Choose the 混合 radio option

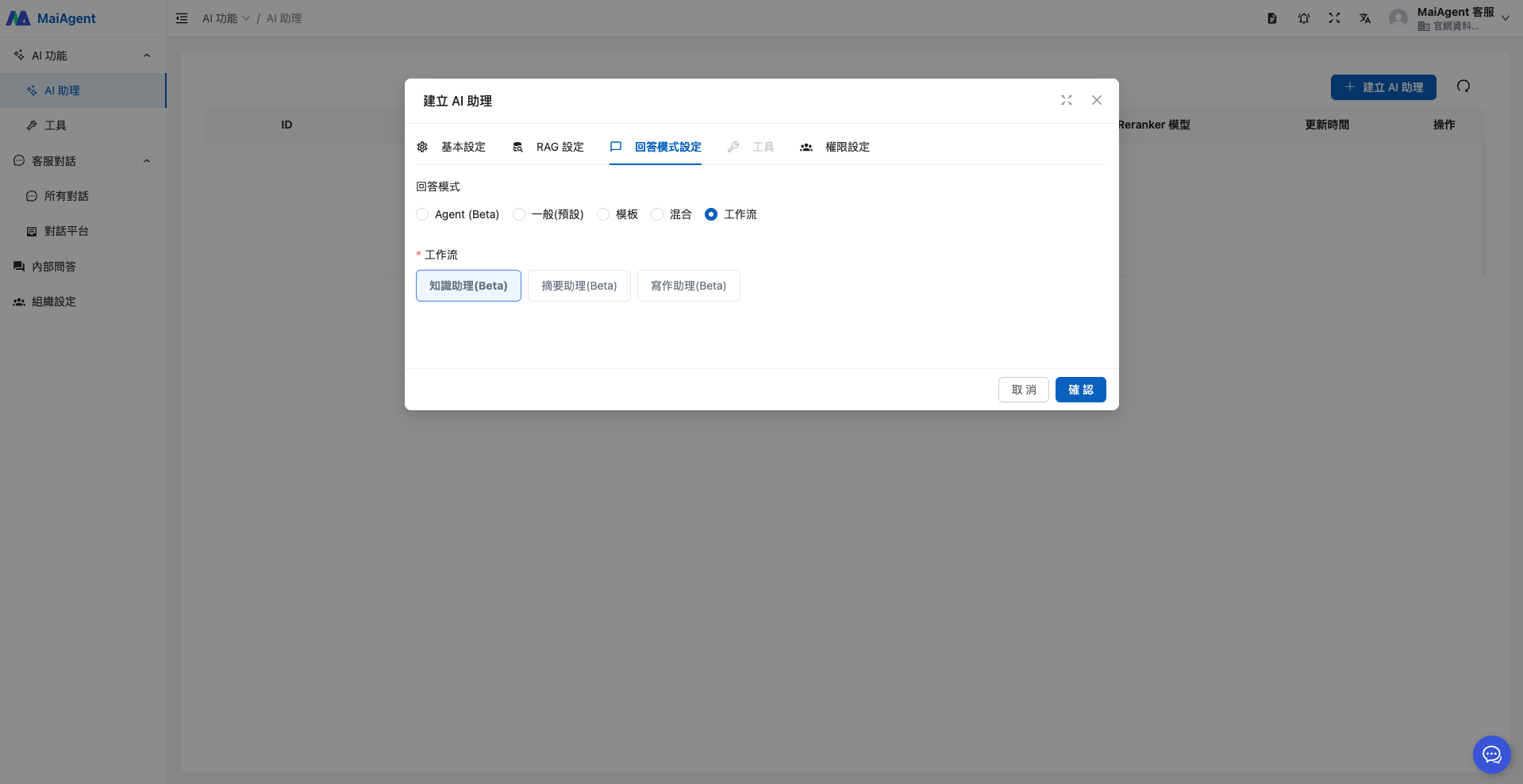pyautogui.click(x=657, y=214)
